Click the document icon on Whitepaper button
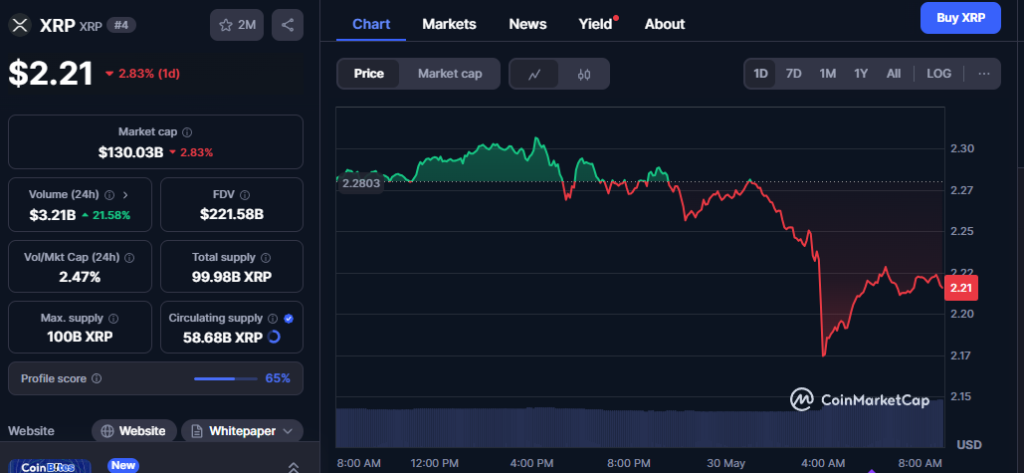1024x473 pixels. (197, 431)
